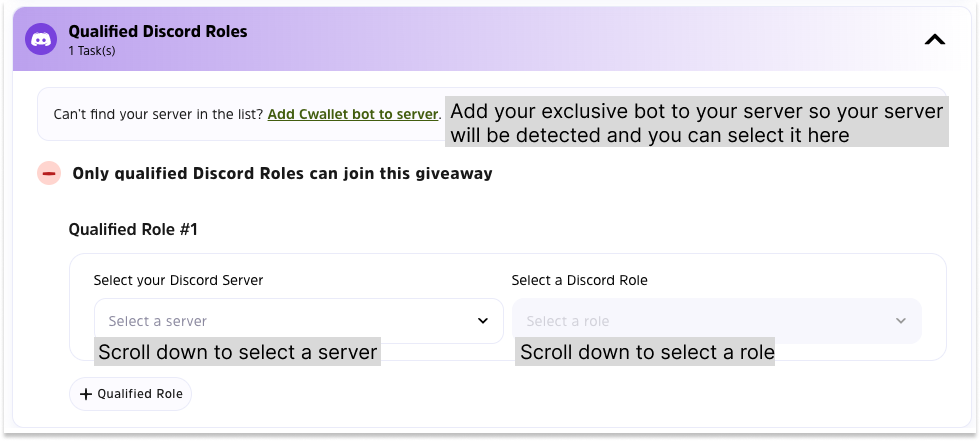
Task: Click the plus icon beside Qualified Role
Action: tap(86, 394)
